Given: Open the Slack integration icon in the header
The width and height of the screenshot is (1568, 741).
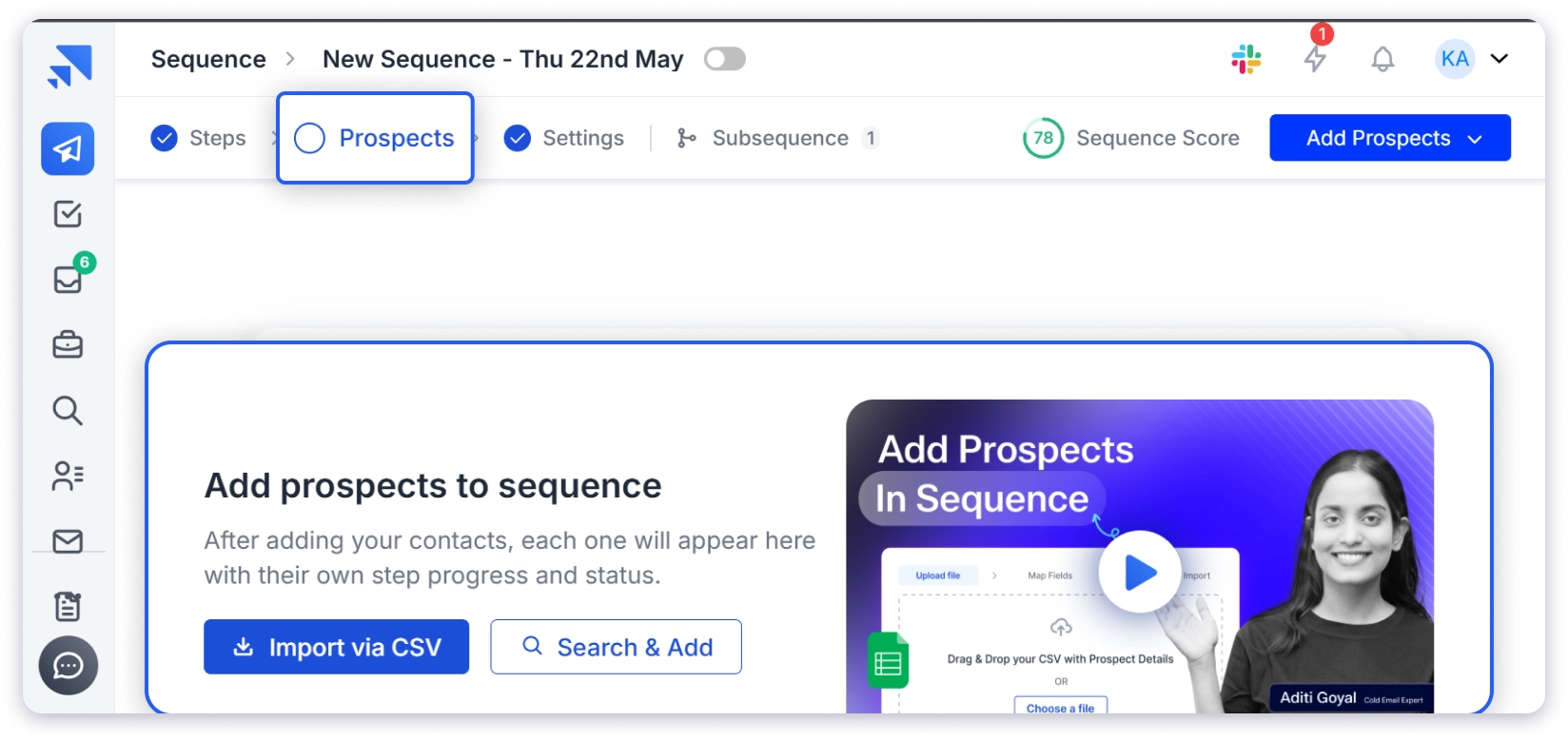Looking at the screenshot, I should tap(1245, 59).
